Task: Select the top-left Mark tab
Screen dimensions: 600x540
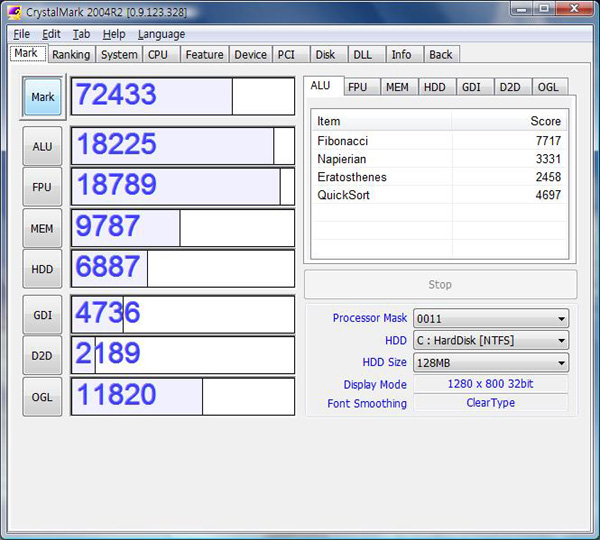Action: click(26, 53)
